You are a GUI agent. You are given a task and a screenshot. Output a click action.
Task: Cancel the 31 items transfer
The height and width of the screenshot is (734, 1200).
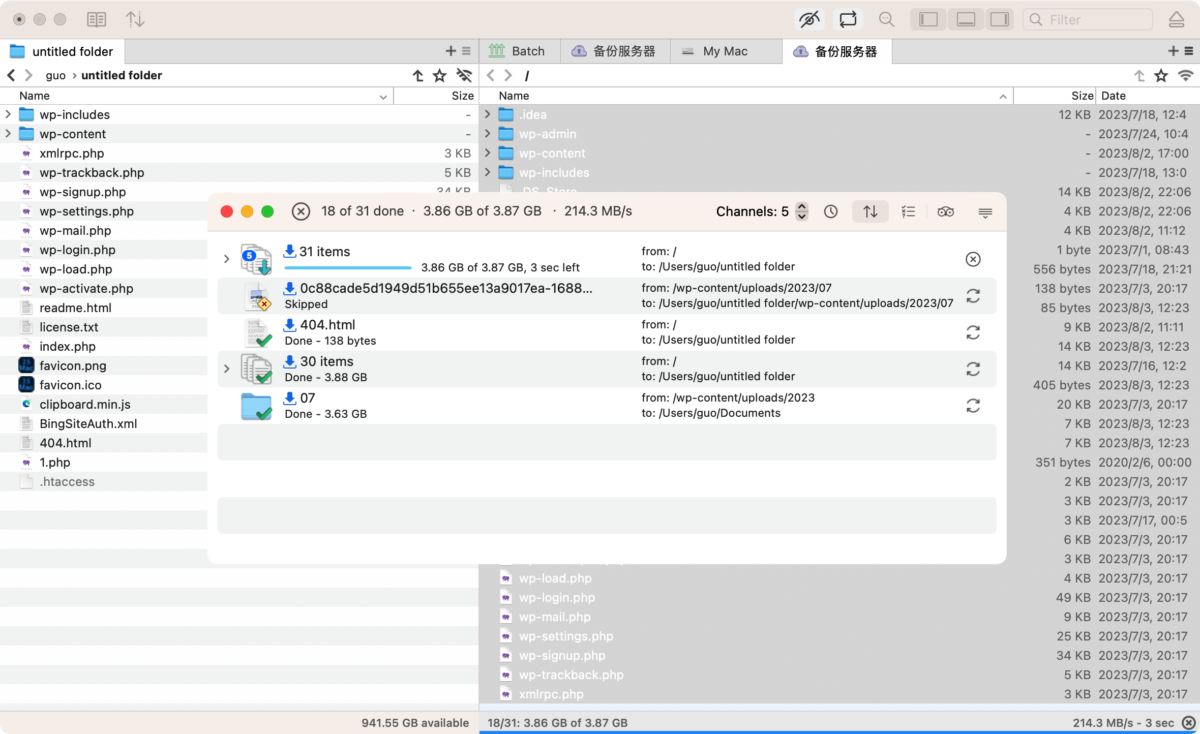pos(973,259)
